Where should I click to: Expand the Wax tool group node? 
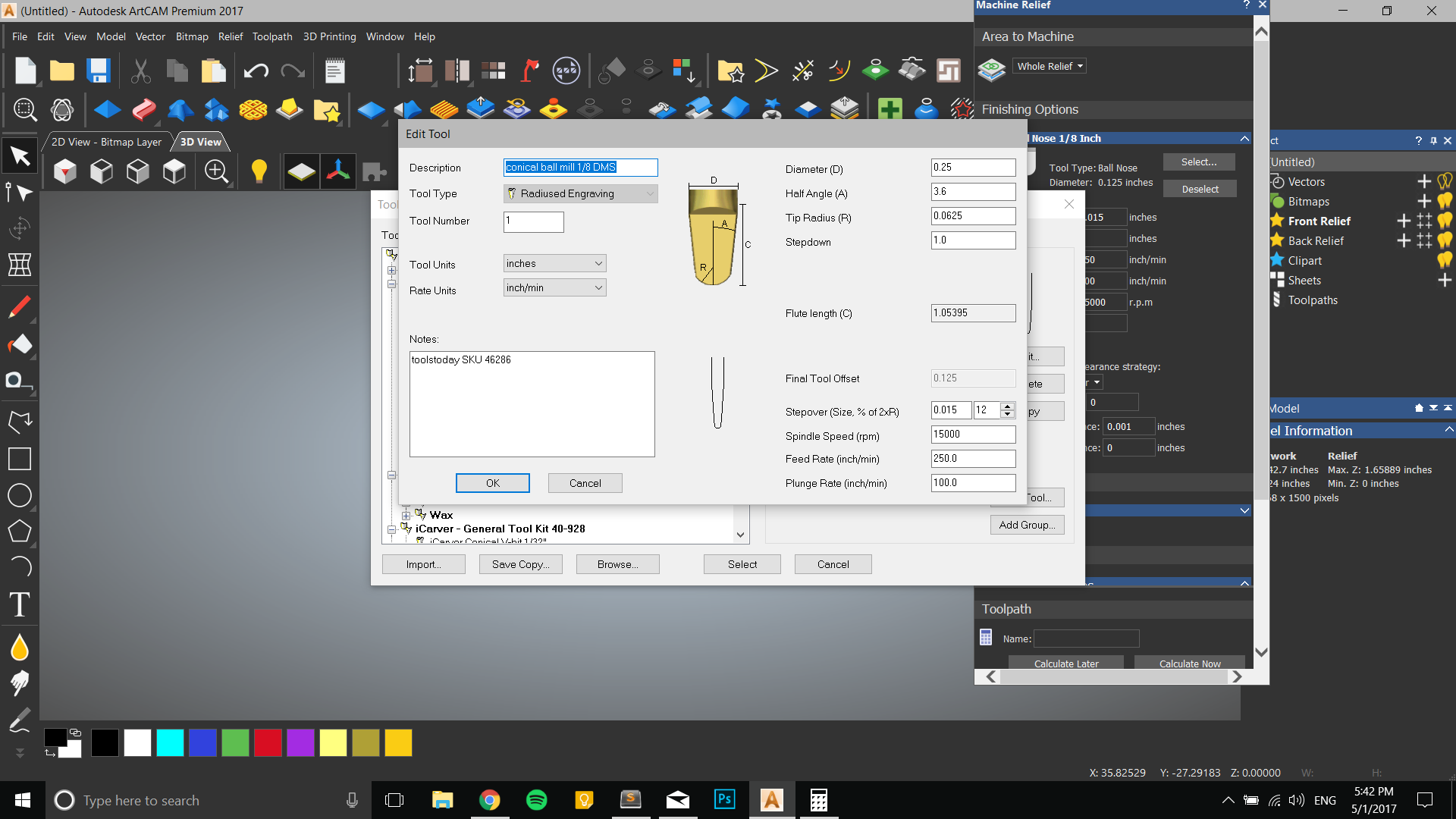tap(406, 516)
